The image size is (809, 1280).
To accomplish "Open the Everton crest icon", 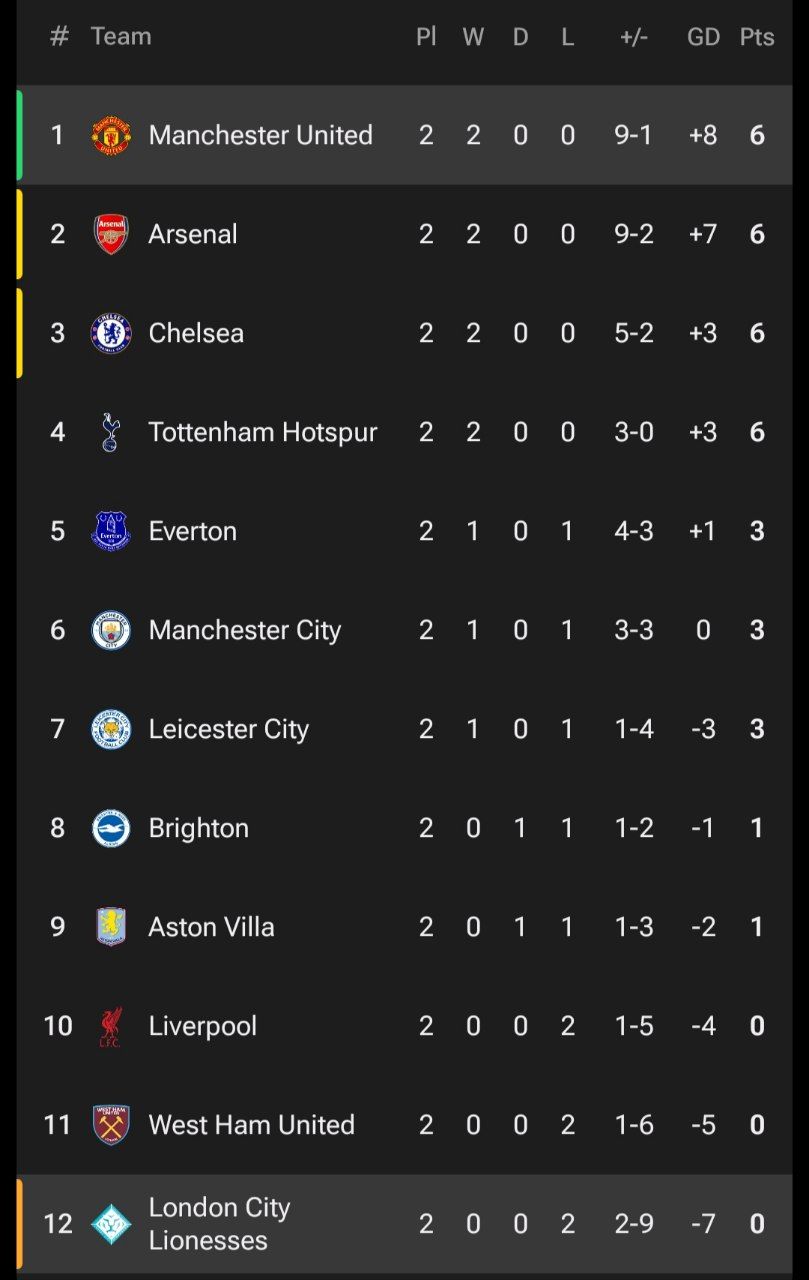I will click(111, 531).
